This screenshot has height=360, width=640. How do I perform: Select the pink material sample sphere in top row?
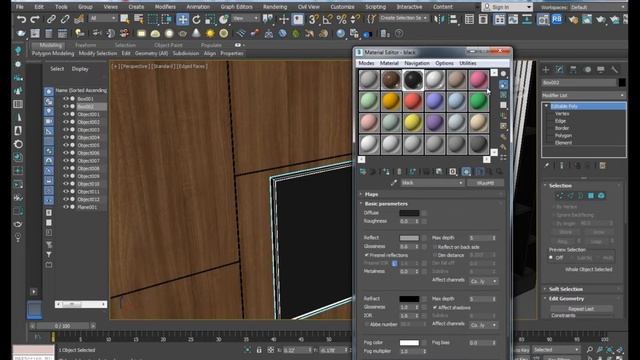(x=478, y=80)
